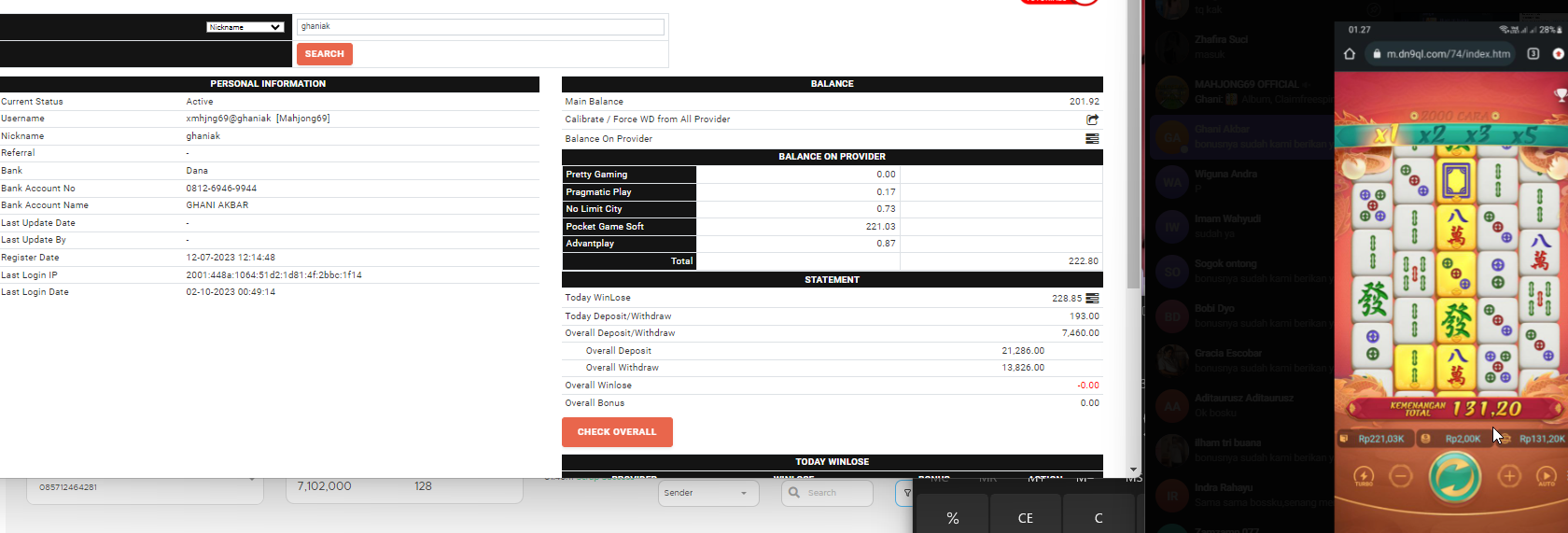The width and height of the screenshot is (1568, 533).
Task: Tap the m.dn9ql.com address bar
Action: [x=1442, y=54]
